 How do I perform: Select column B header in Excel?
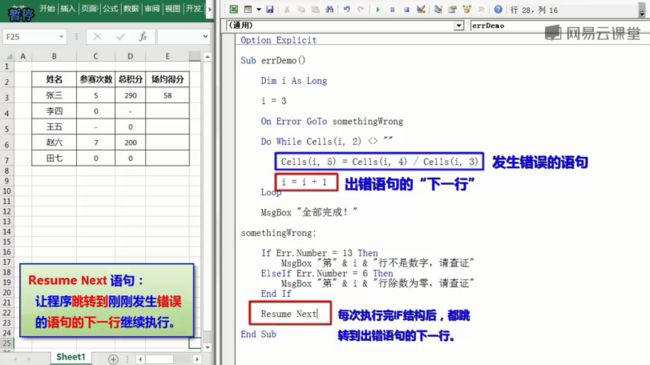pos(54,56)
